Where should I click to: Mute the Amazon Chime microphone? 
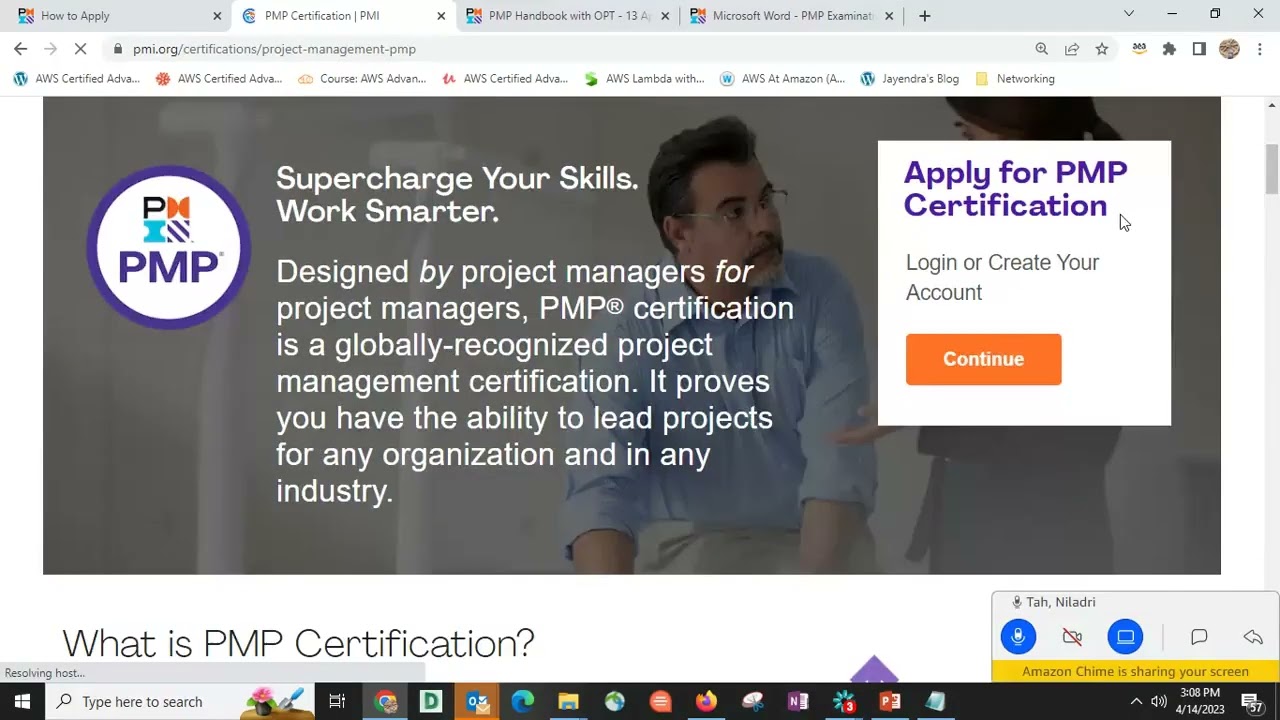coord(1018,637)
